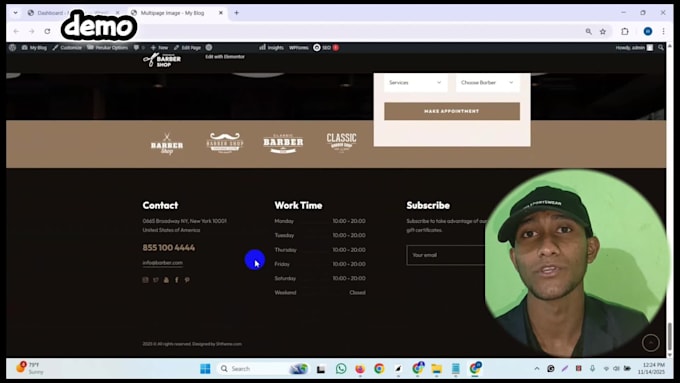Screen dimensions: 680x383
Task: Open the WordPress logo menu in admin bar
Action: [x=12, y=48]
